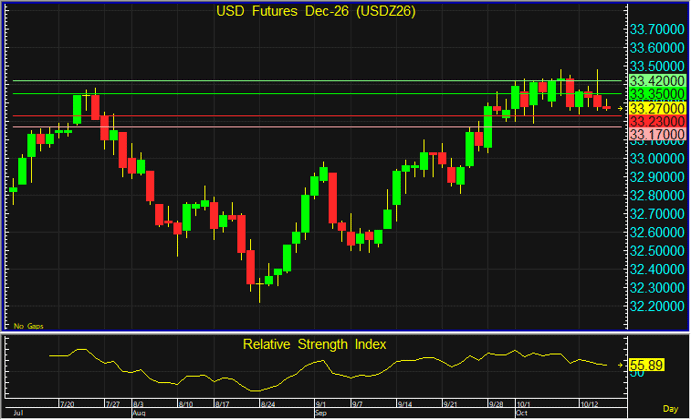Select the 8/17 date marker
691x420 pixels.
click(222, 404)
